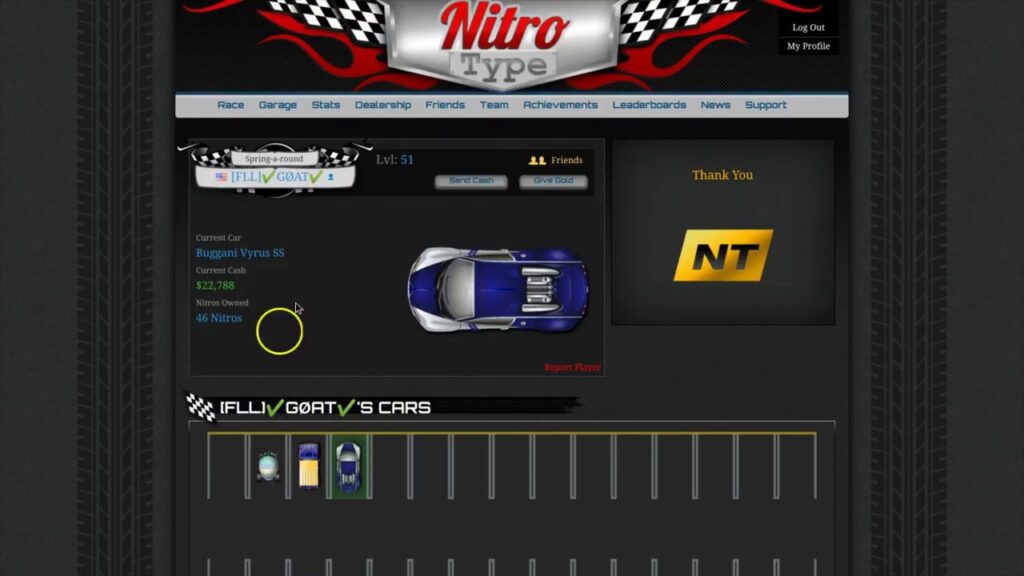Viewport: 1024px width, 576px height.
Task: Visit the Dealership
Action: (x=383, y=105)
